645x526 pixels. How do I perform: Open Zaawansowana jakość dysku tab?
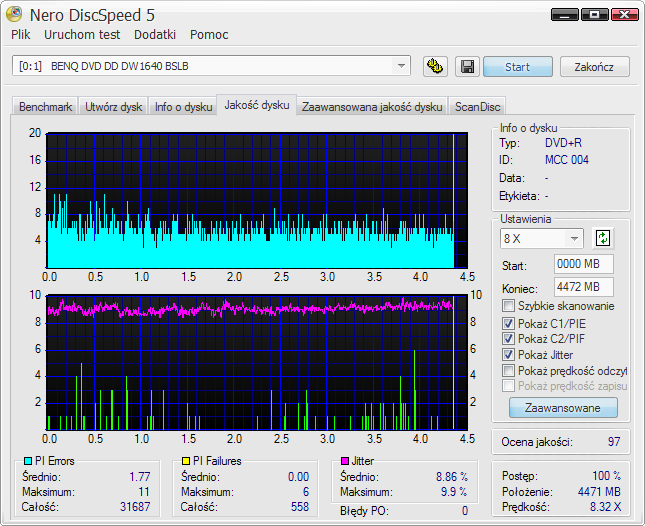coord(372,107)
